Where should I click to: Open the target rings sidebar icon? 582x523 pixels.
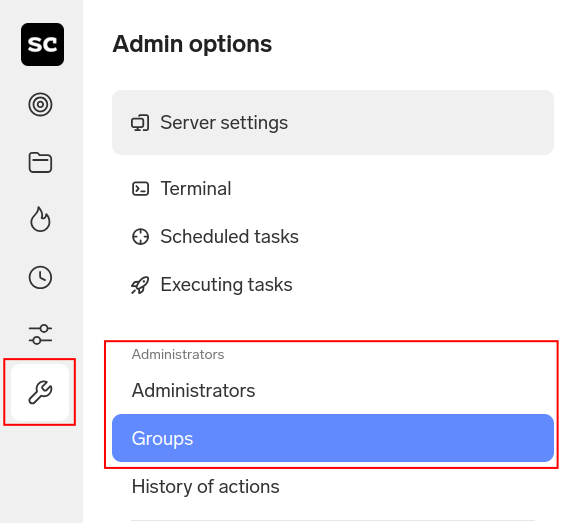click(40, 104)
